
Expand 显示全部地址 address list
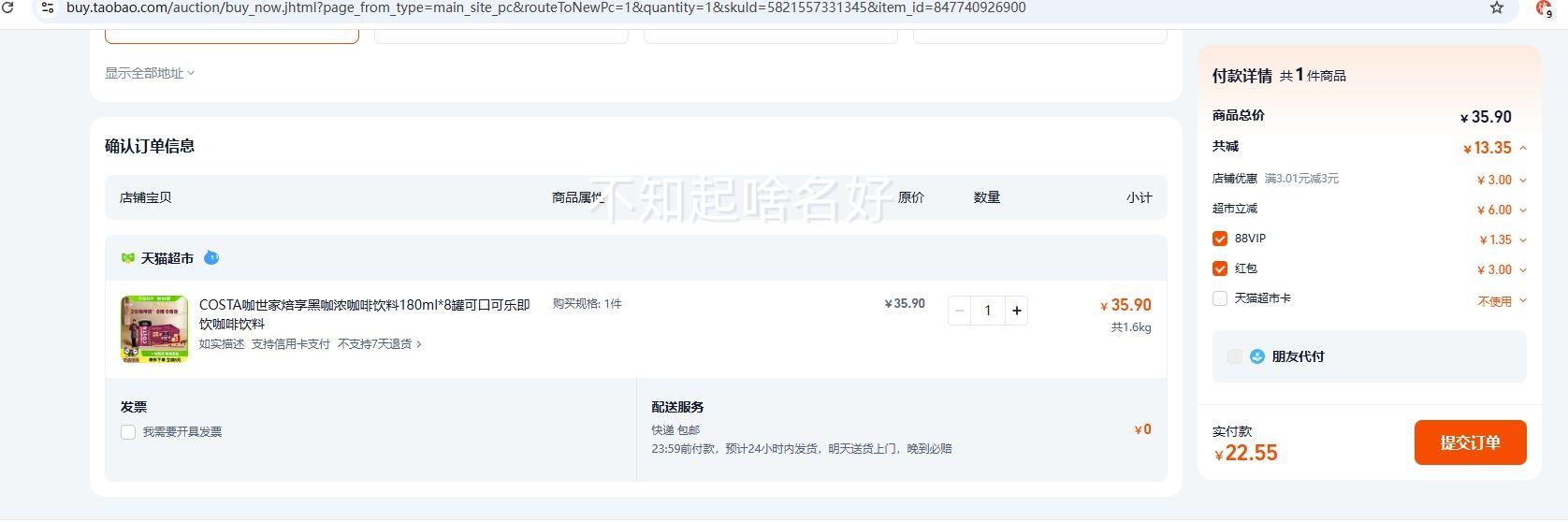point(150,73)
